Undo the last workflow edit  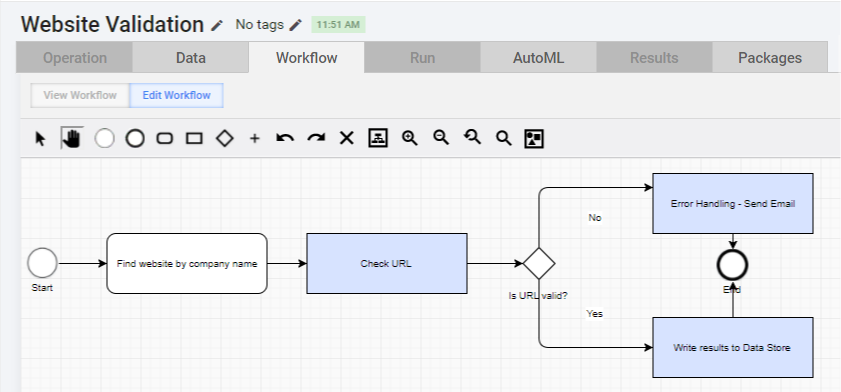pos(285,138)
